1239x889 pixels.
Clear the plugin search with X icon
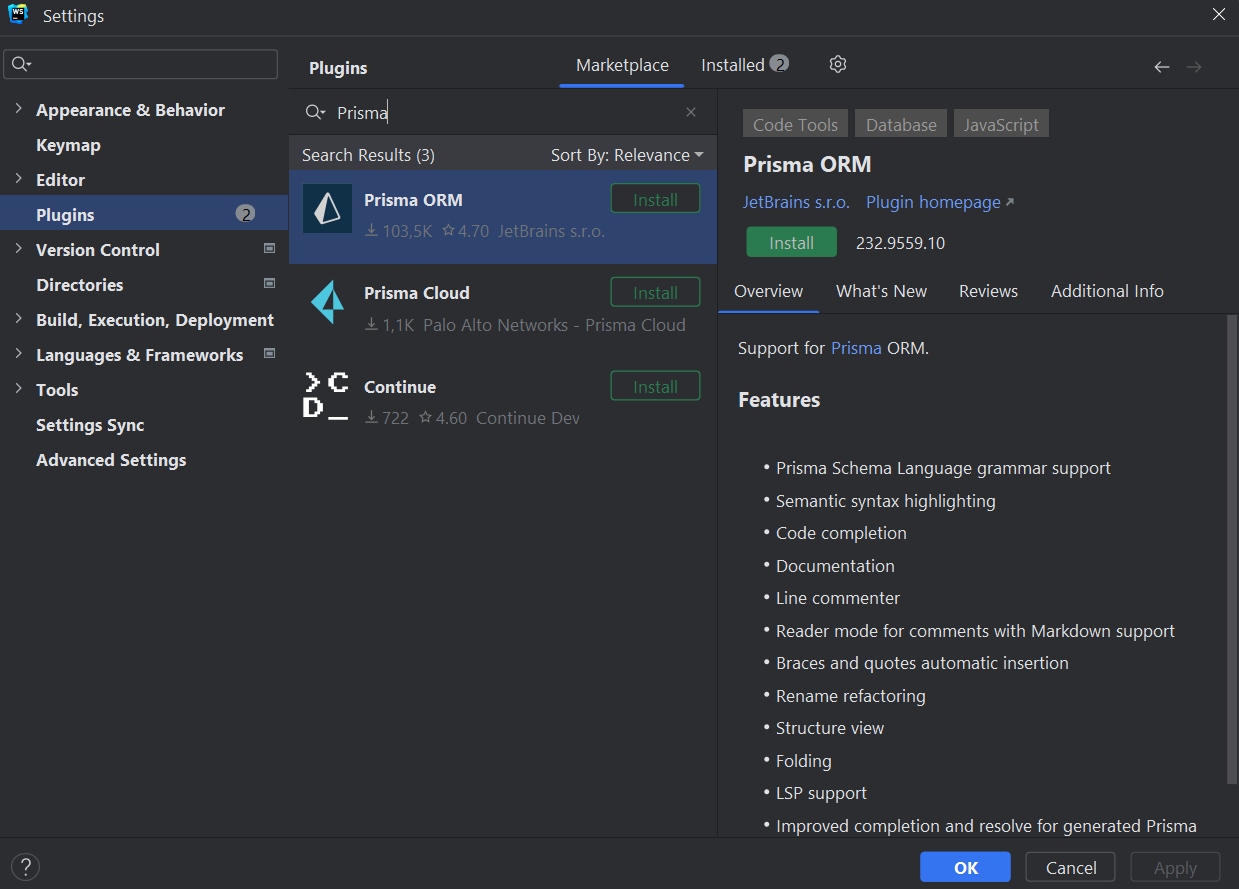tap(691, 112)
